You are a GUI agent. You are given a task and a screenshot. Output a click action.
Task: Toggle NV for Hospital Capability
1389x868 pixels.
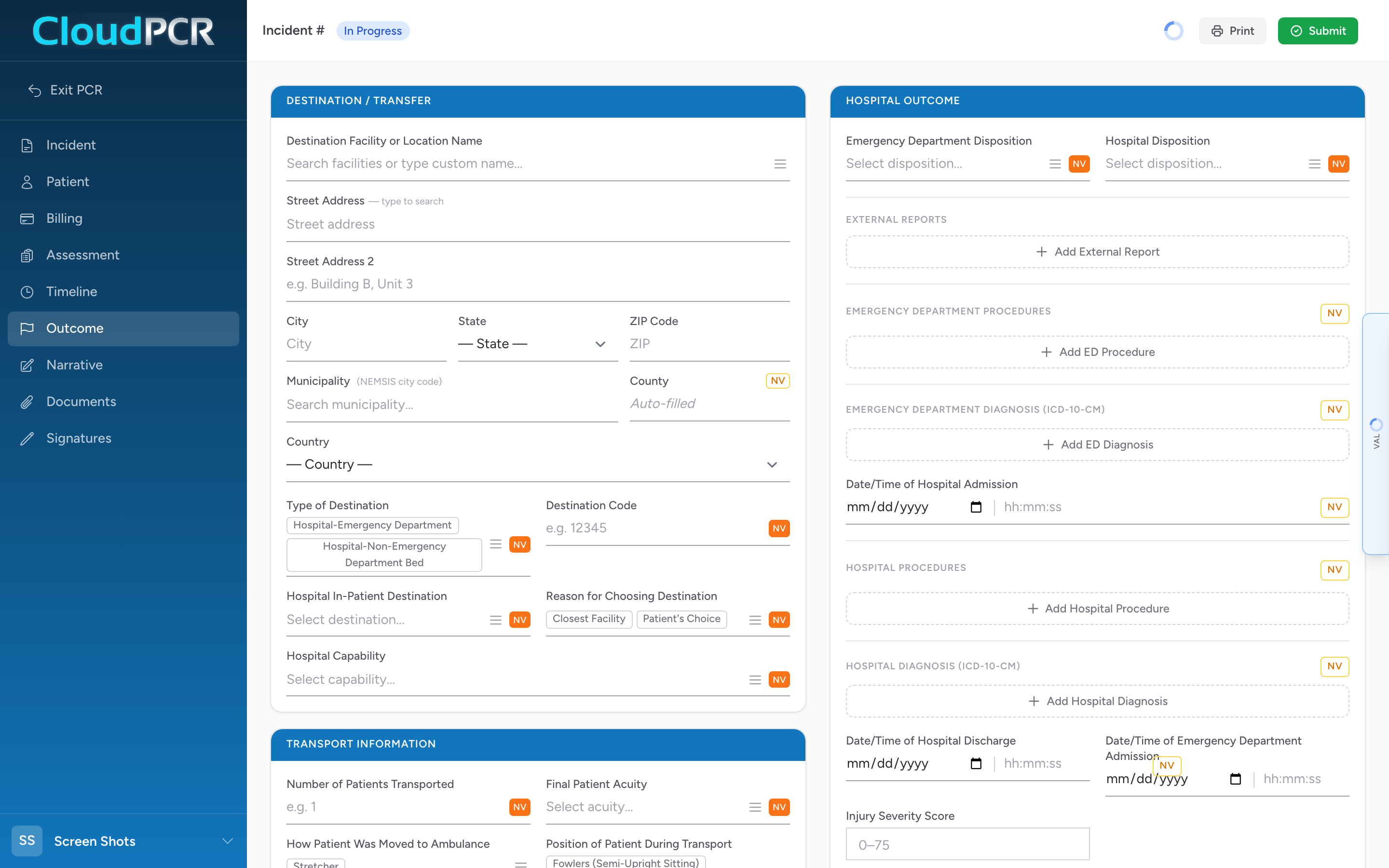pos(779,680)
